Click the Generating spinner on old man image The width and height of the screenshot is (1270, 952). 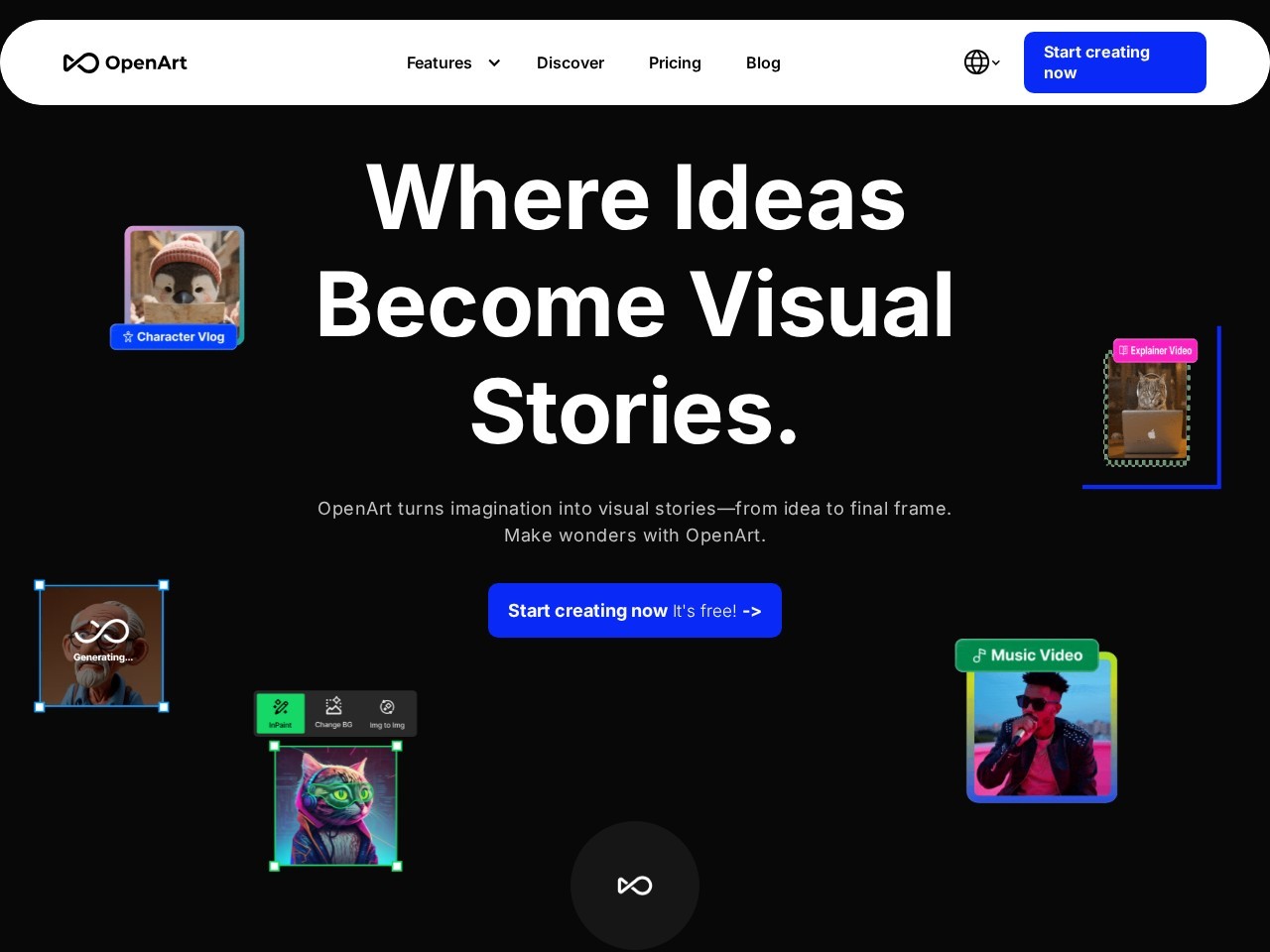101,635
